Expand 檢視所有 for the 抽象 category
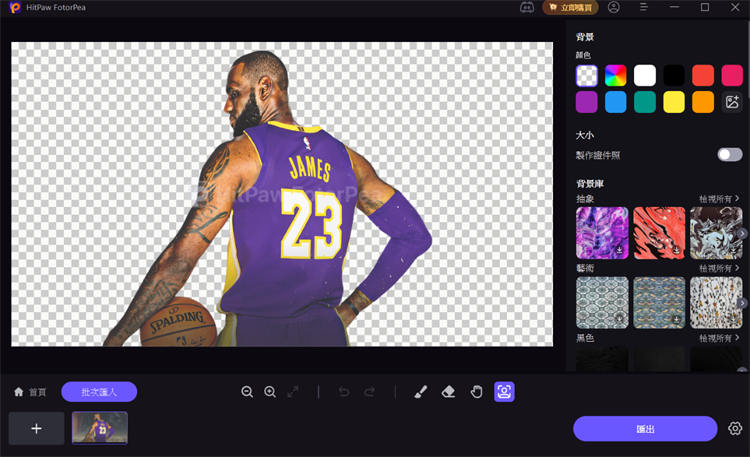750x457 pixels. click(719, 199)
